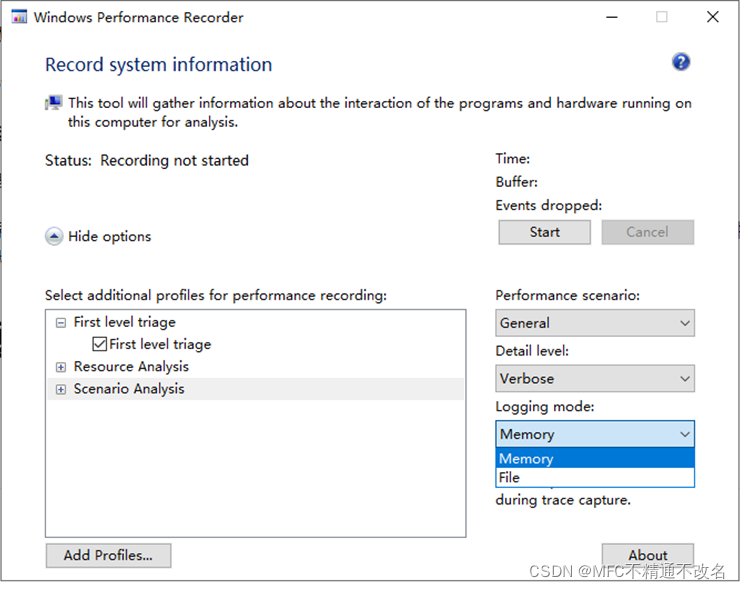Open the Add Profiles dialog
The height and width of the screenshot is (589, 740).
pyautogui.click(x=108, y=555)
